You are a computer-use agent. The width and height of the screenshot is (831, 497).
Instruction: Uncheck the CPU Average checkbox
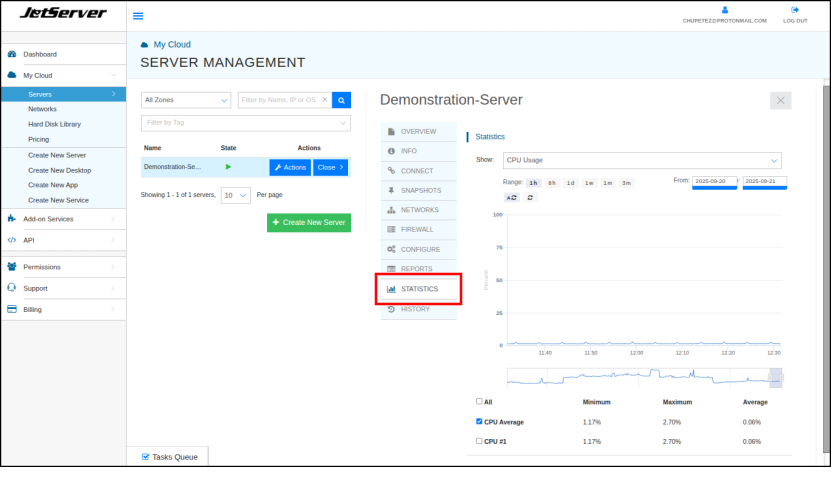tap(479, 421)
